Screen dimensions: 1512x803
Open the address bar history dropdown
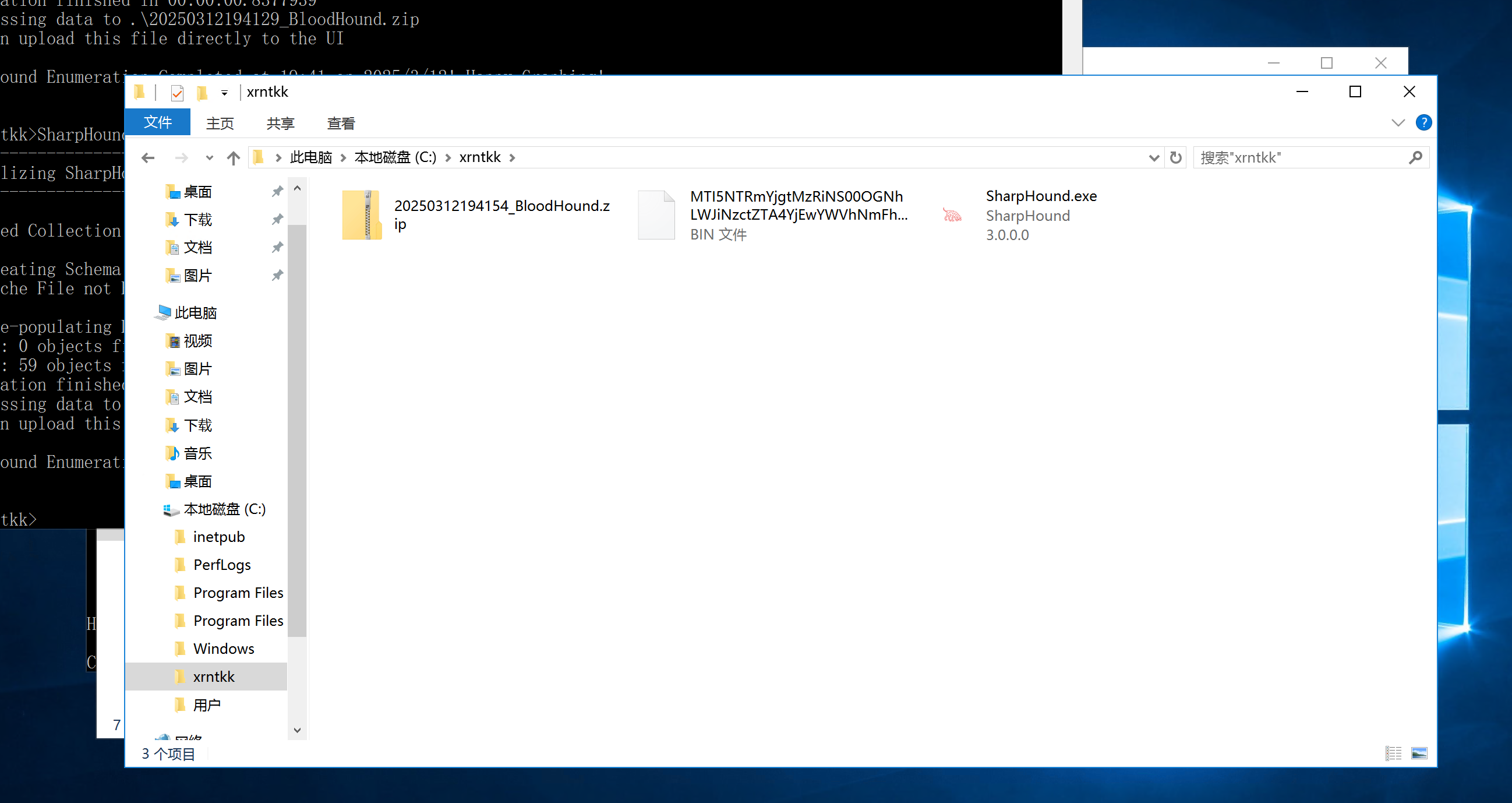tap(1153, 157)
